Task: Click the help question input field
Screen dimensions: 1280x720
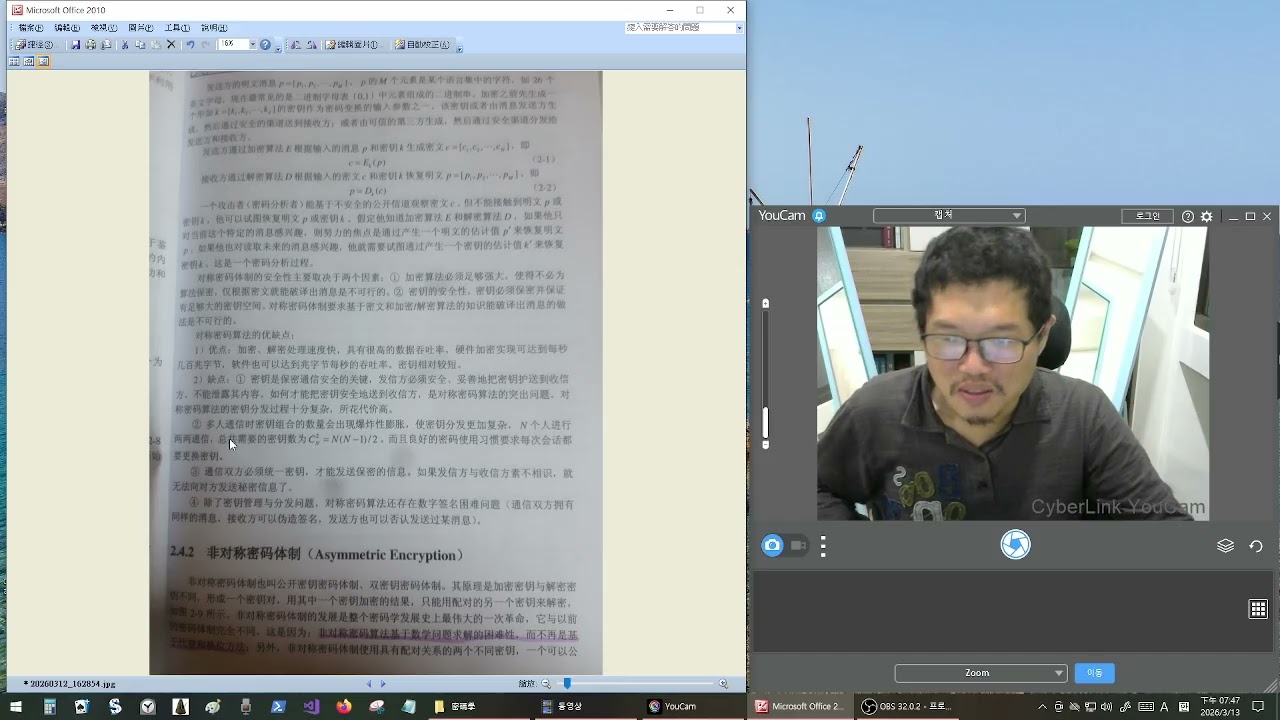Action: 680,28
